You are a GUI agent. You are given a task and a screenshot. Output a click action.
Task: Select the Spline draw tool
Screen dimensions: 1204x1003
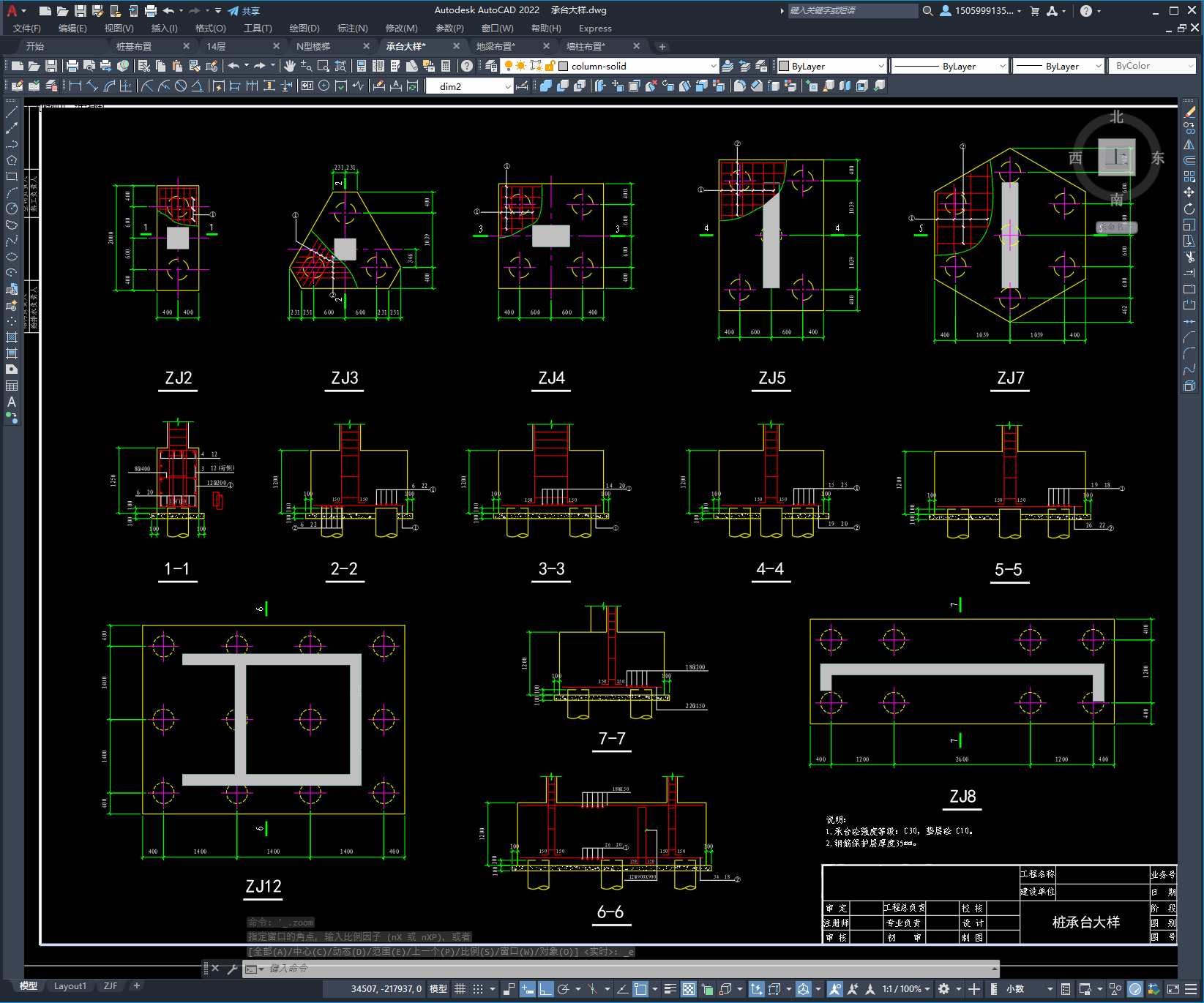[x=12, y=241]
